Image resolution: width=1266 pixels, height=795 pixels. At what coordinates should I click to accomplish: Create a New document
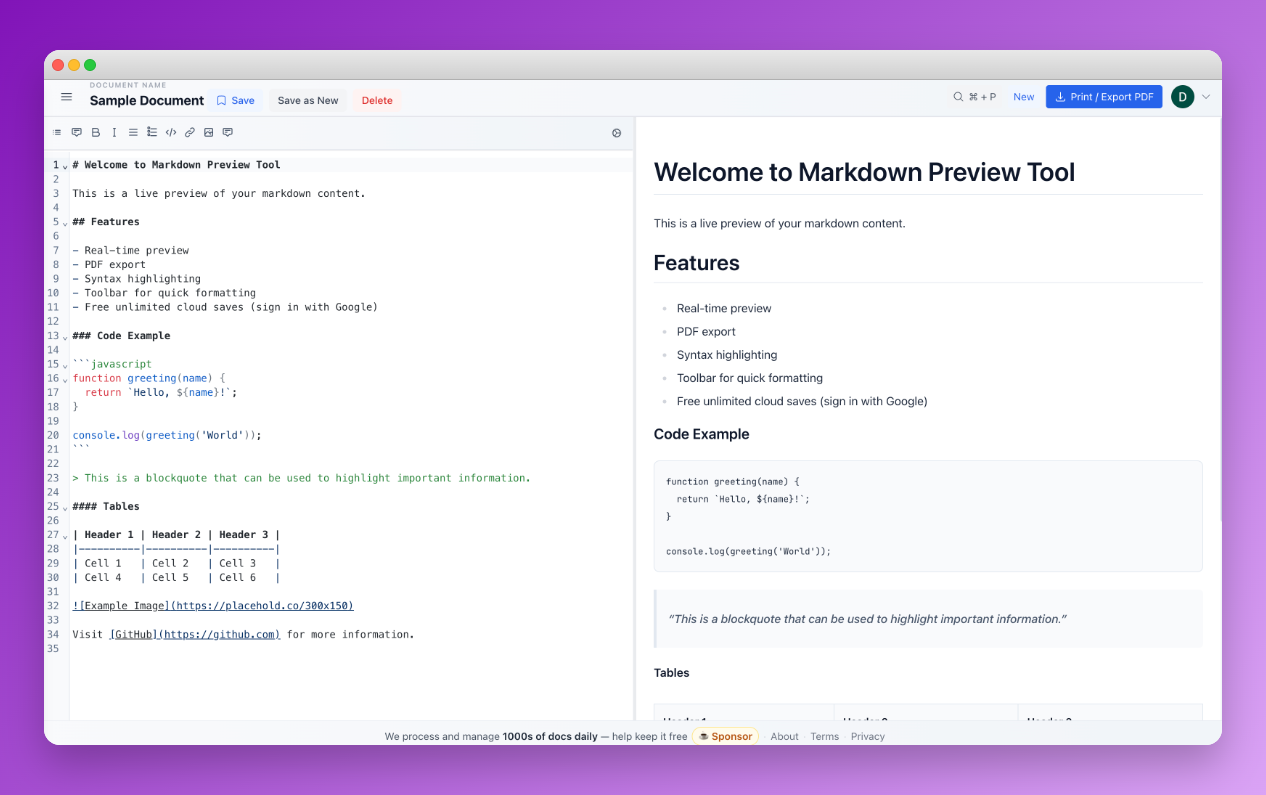pyautogui.click(x=1024, y=97)
